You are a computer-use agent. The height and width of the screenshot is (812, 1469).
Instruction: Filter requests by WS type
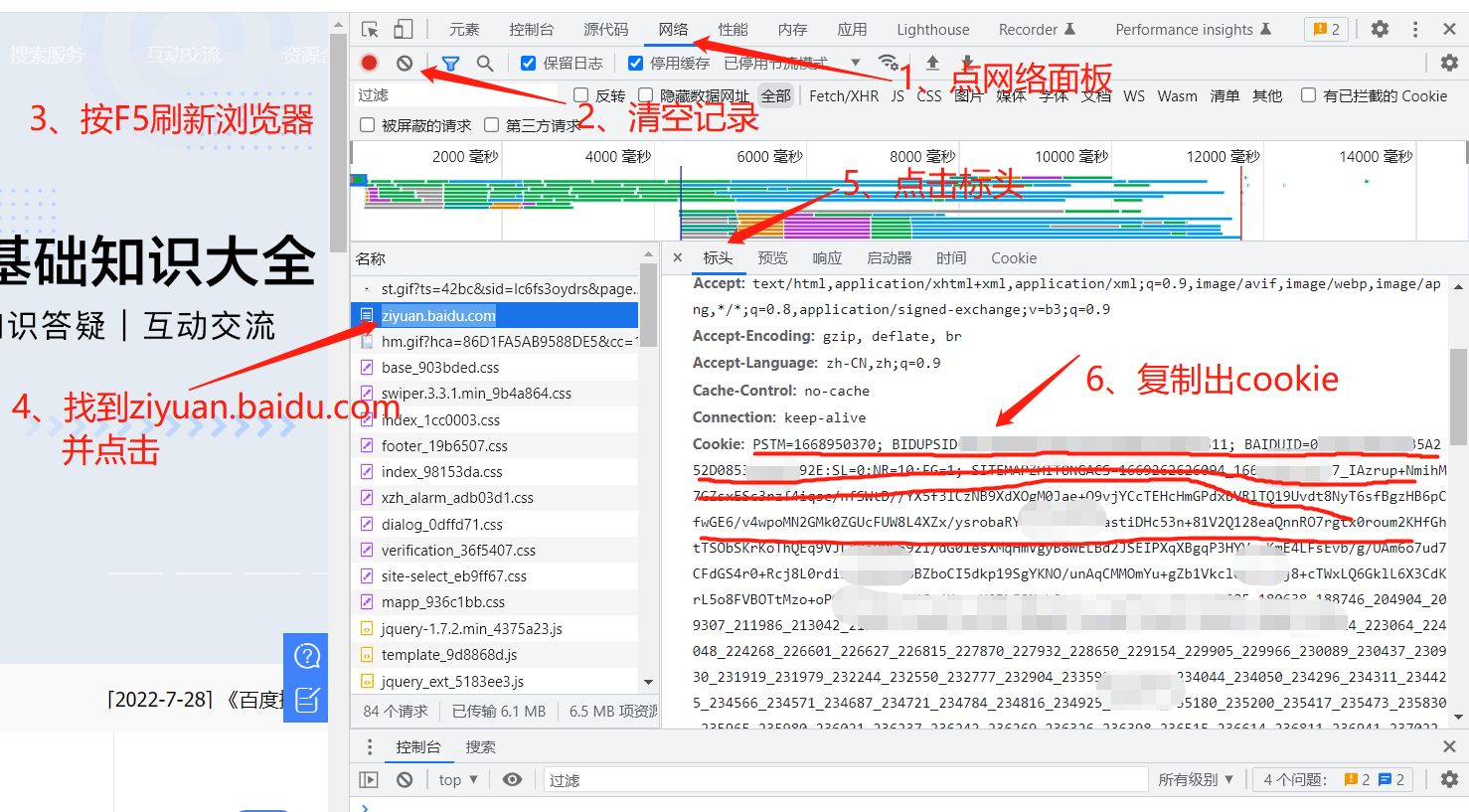1134,95
